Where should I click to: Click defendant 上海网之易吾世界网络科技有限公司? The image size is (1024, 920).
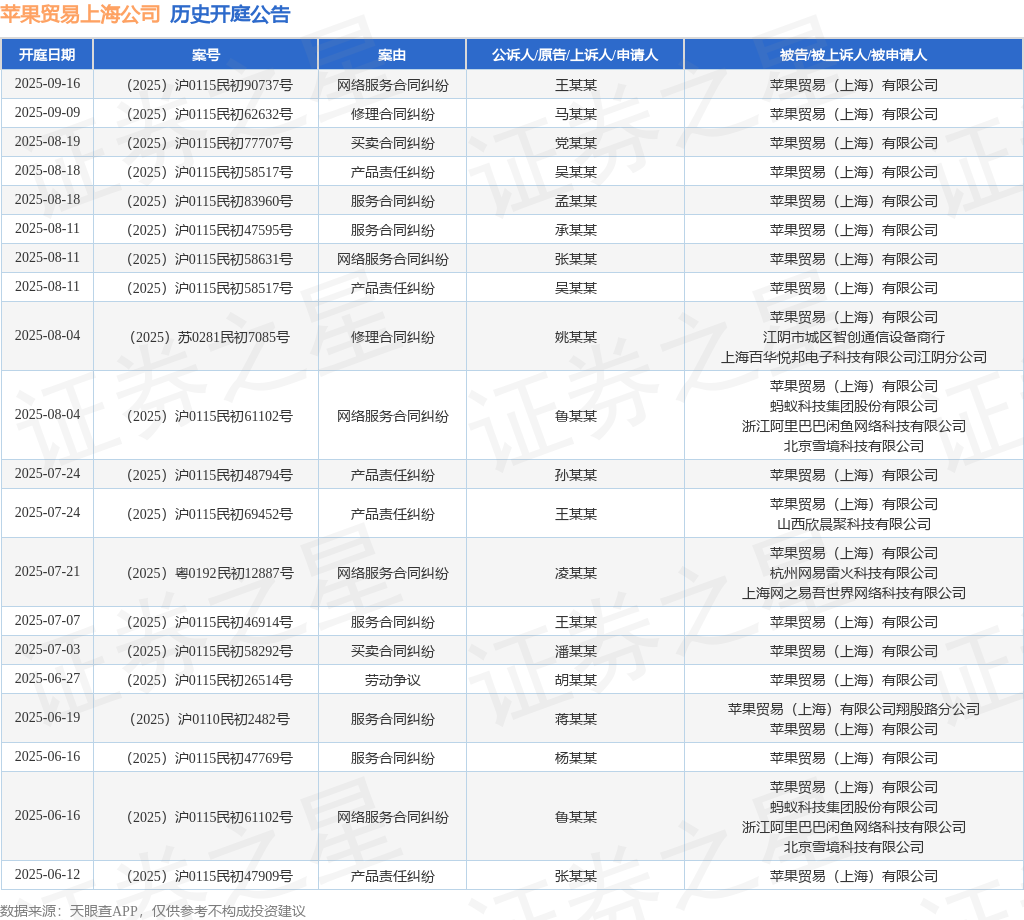pos(854,594)
